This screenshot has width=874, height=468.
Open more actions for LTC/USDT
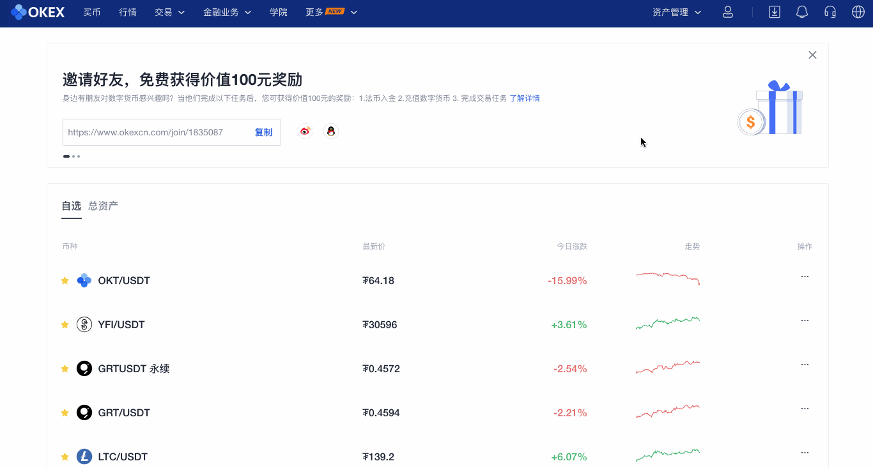[x=804, y=452]
